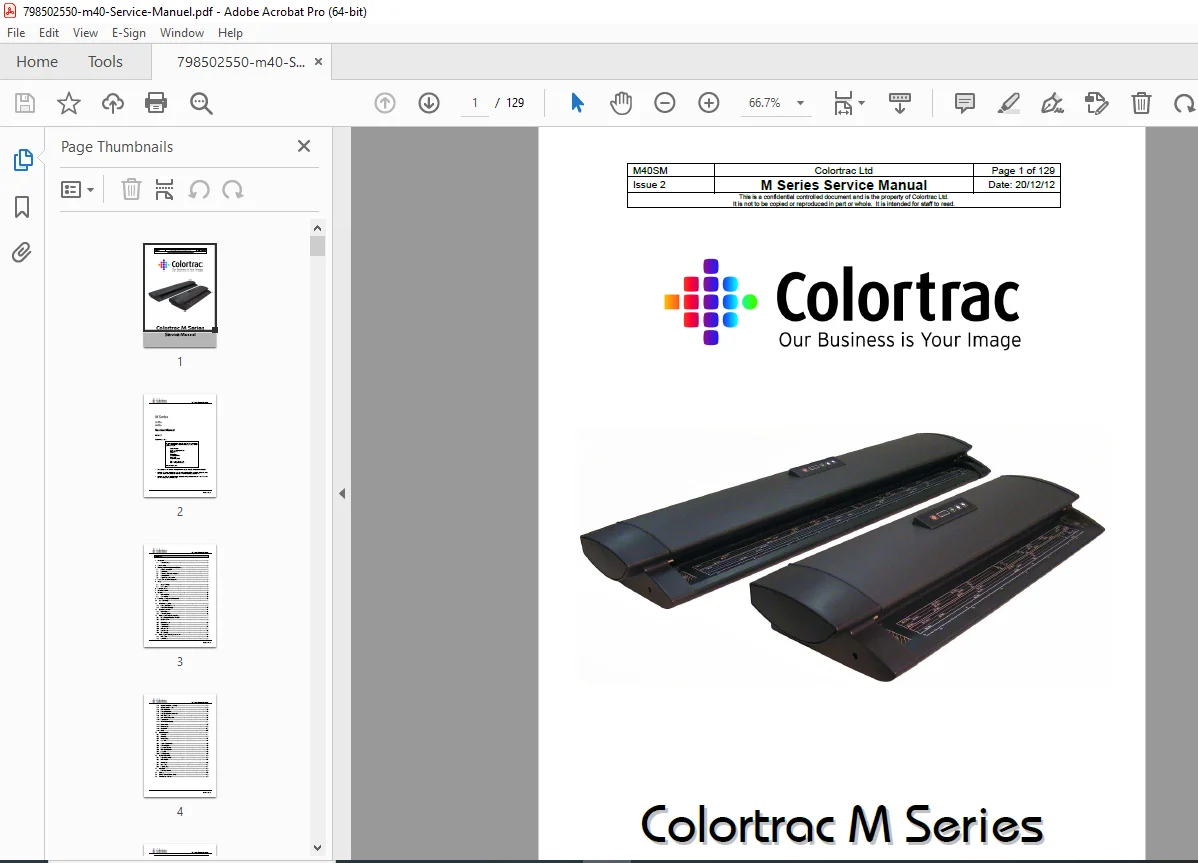This screenshot has height=863, width=1198.
Task: Click the fit page width icon
Action: pos(843,103)
